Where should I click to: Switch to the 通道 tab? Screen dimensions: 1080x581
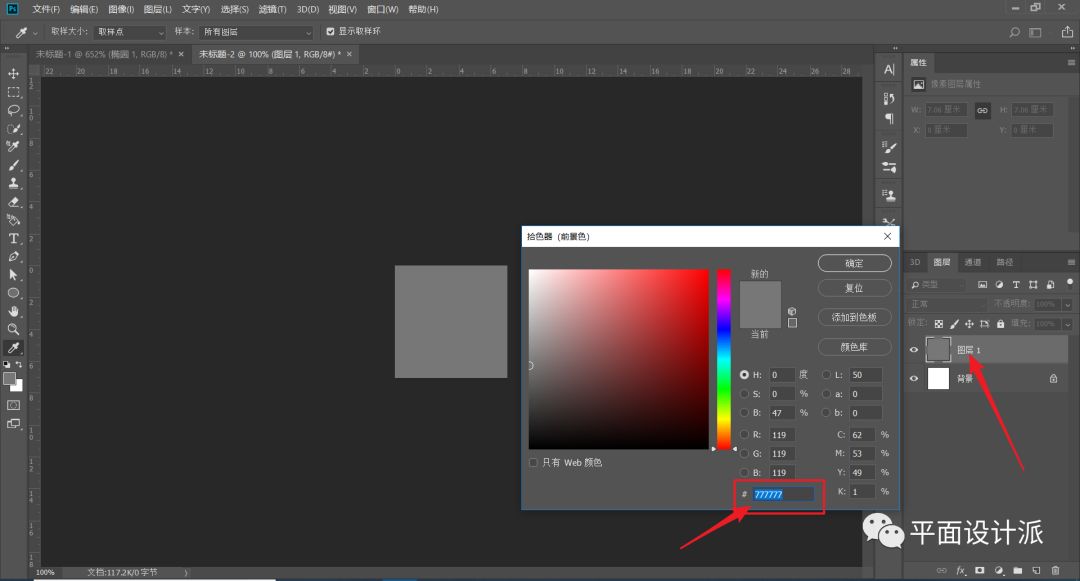[x=972, y=262]
